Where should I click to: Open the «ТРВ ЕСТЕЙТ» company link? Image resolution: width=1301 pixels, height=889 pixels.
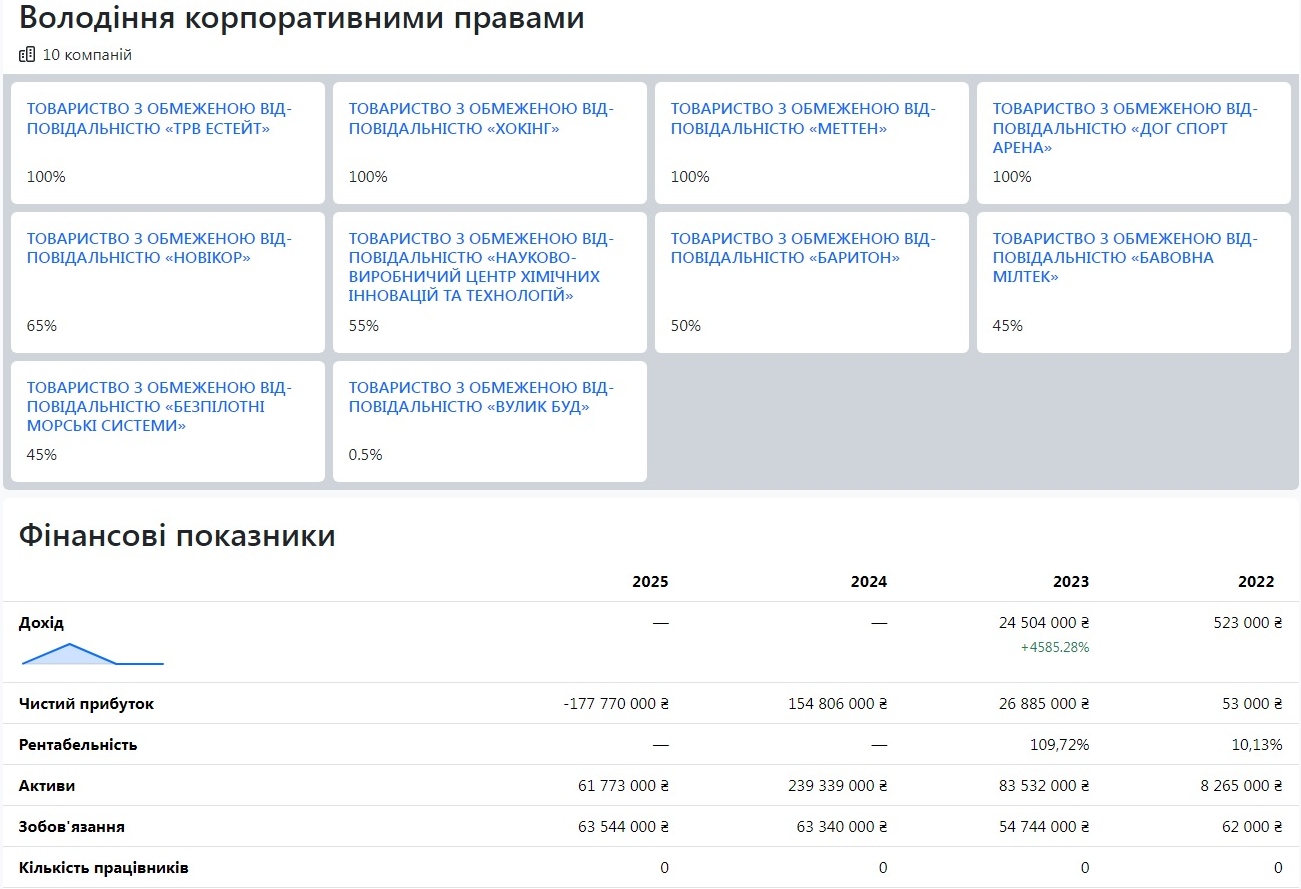(160, 118)
